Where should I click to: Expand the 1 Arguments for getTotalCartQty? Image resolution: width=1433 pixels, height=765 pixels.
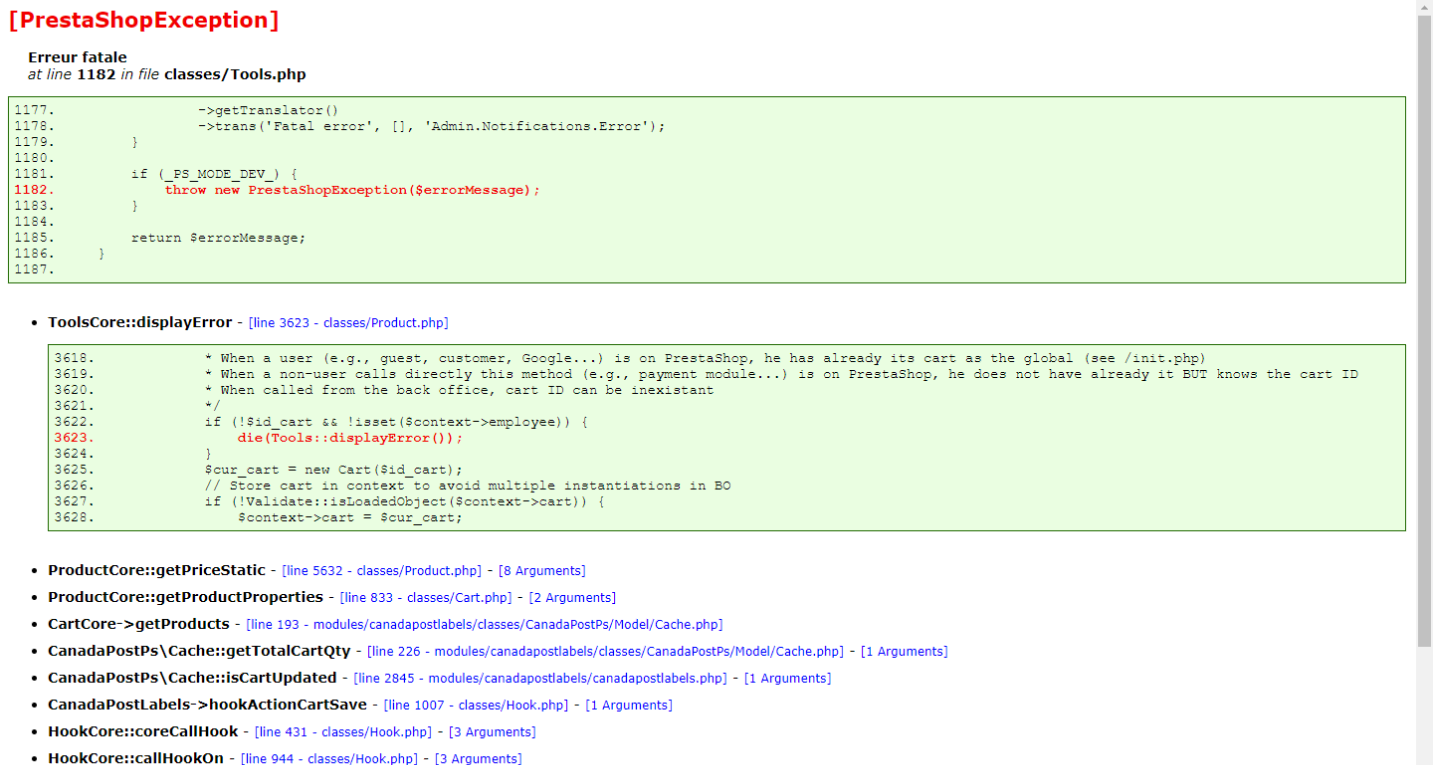coord(904,651)
